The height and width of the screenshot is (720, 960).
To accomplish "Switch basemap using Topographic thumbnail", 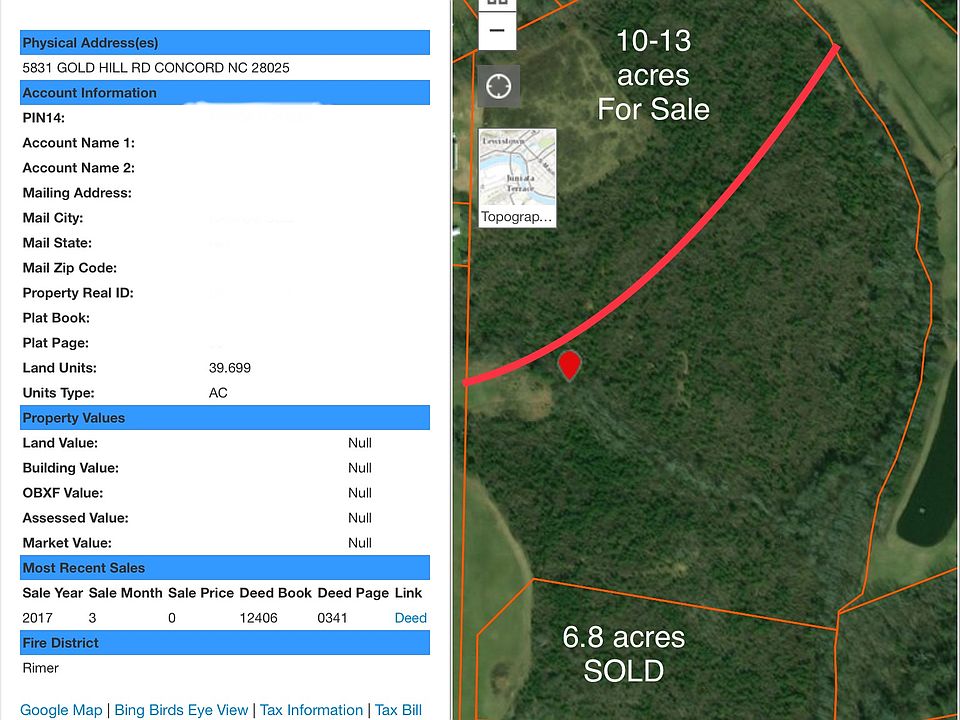I will point(517,177).
